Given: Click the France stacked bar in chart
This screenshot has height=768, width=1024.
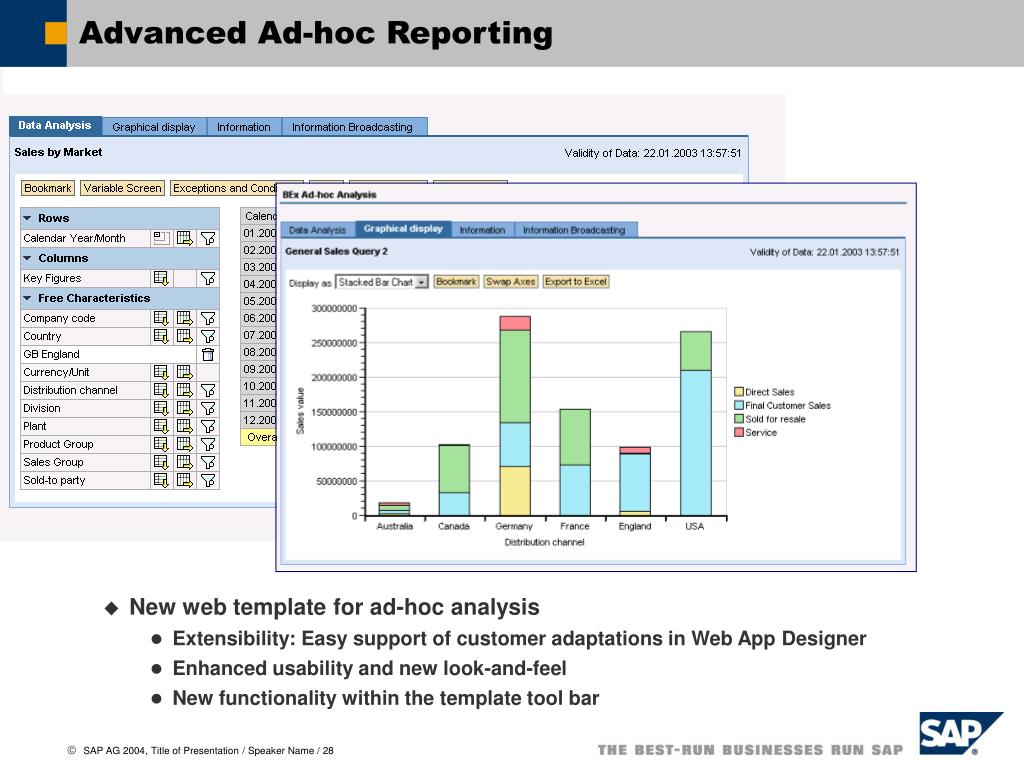Looking at the screenshot, I should (575, 462).
